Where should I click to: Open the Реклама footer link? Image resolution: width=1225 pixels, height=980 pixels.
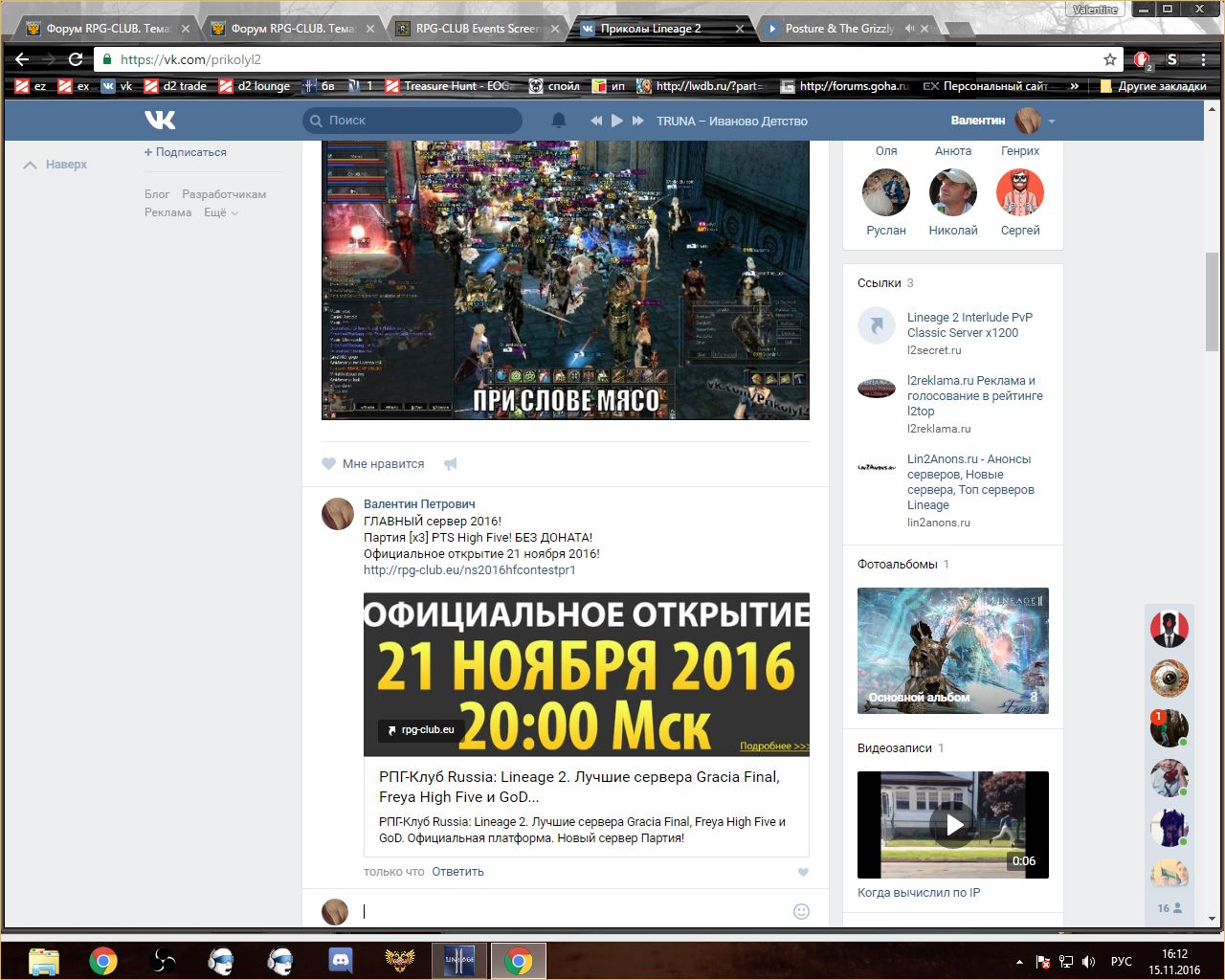168,212
